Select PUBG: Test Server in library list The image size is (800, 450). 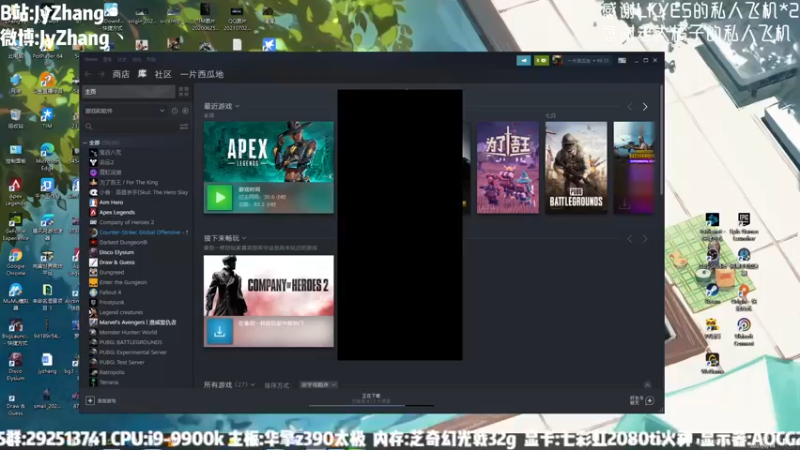click(x=121, y=362)
